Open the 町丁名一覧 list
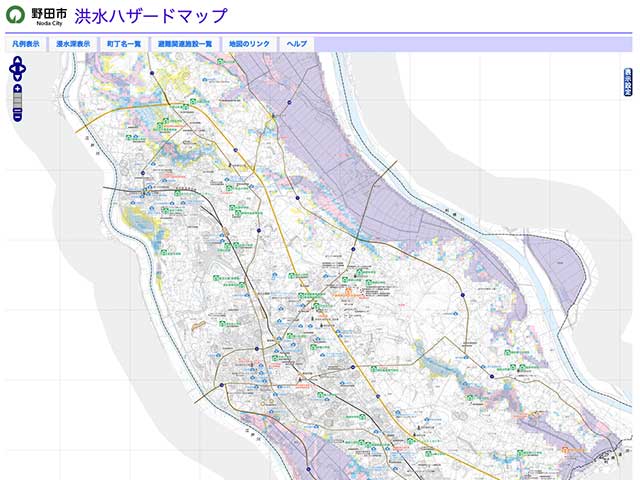 click(124, 44)
